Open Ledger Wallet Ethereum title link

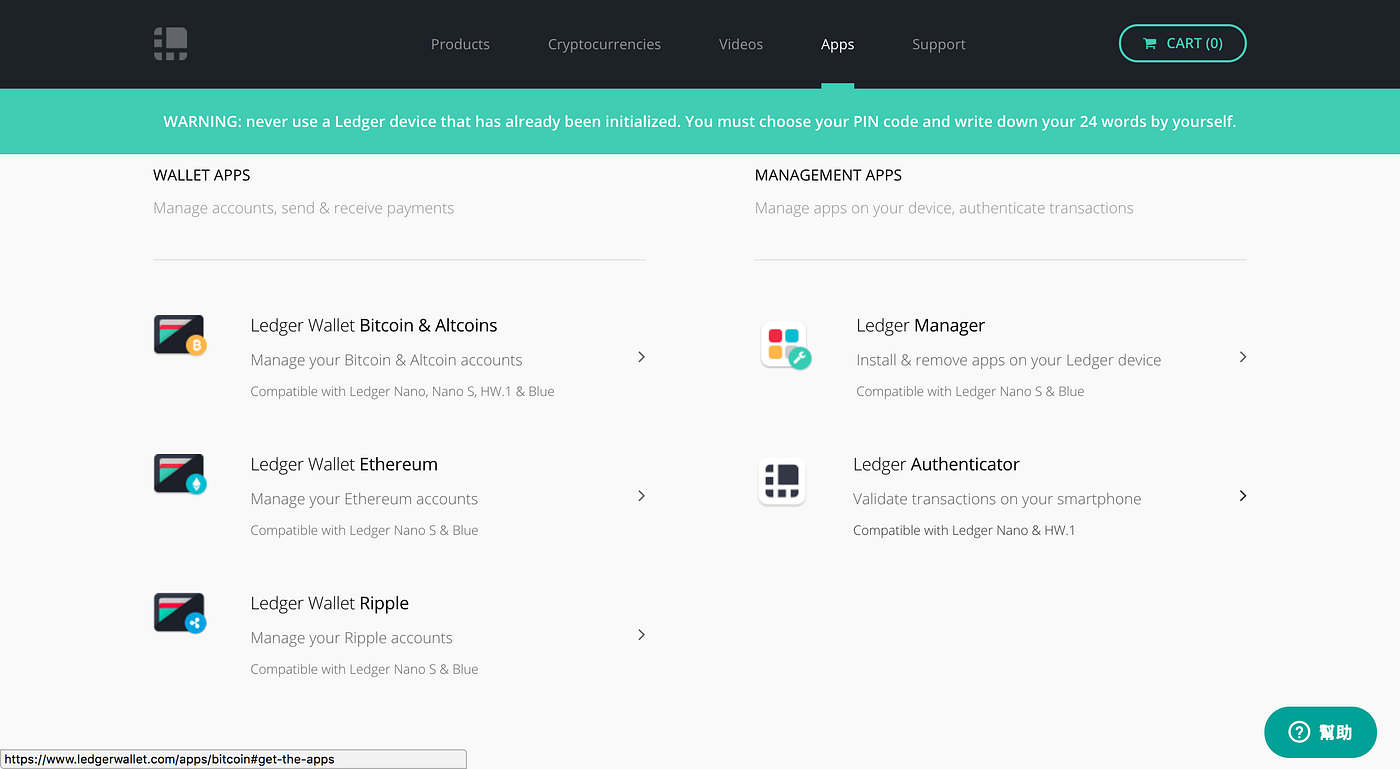(x=344, y=464)
